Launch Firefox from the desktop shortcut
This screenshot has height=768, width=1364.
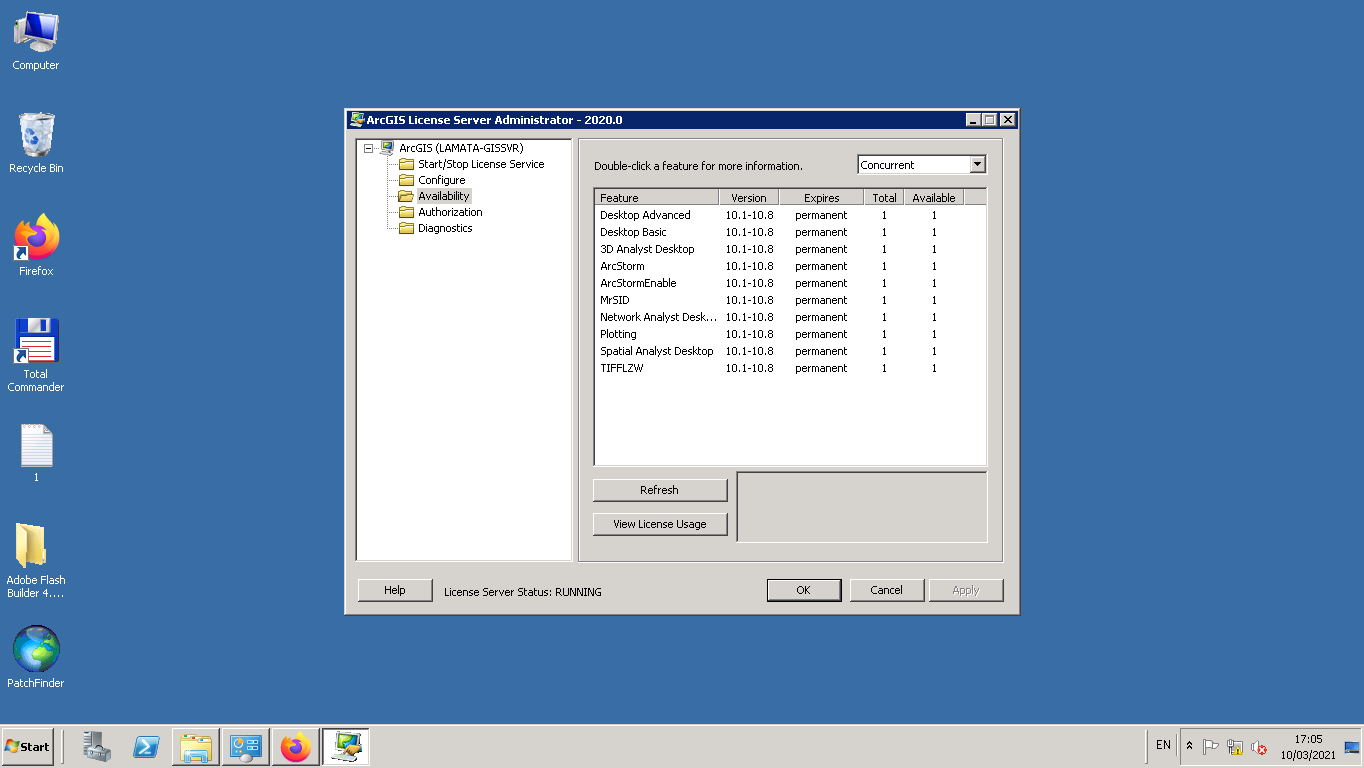click(36, 246)
